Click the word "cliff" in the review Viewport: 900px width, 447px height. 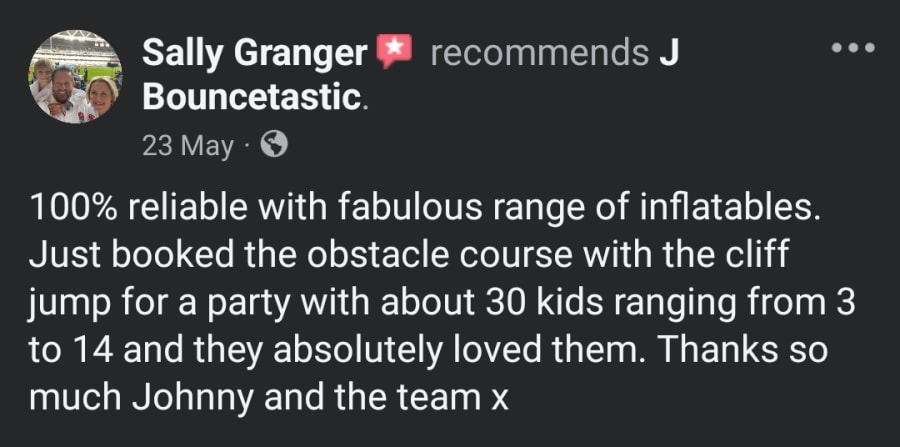757,256
